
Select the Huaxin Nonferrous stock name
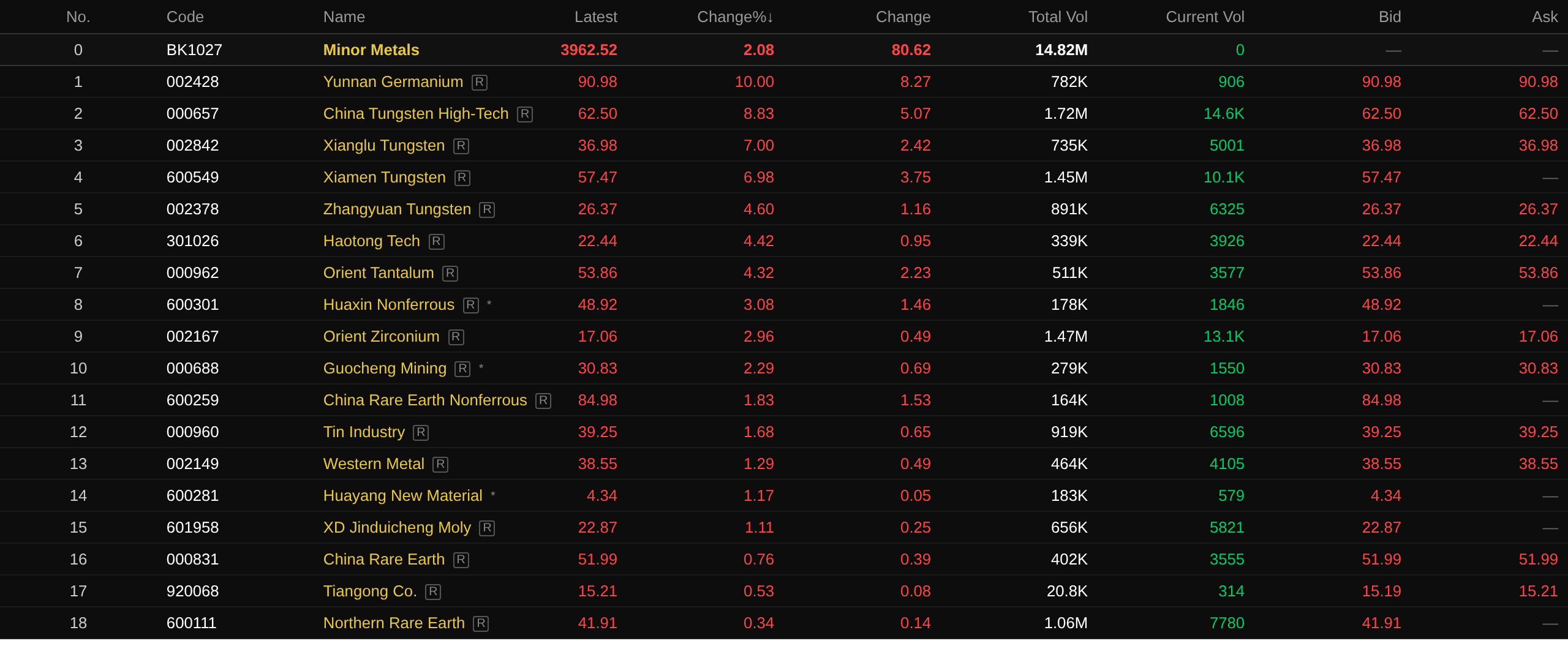(389, 304)
